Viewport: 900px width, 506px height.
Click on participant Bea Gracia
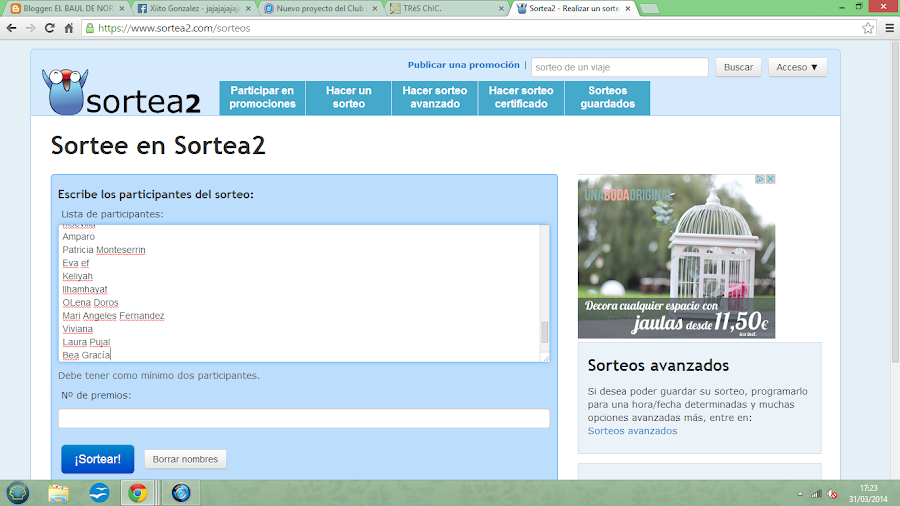tap(86, 355)
